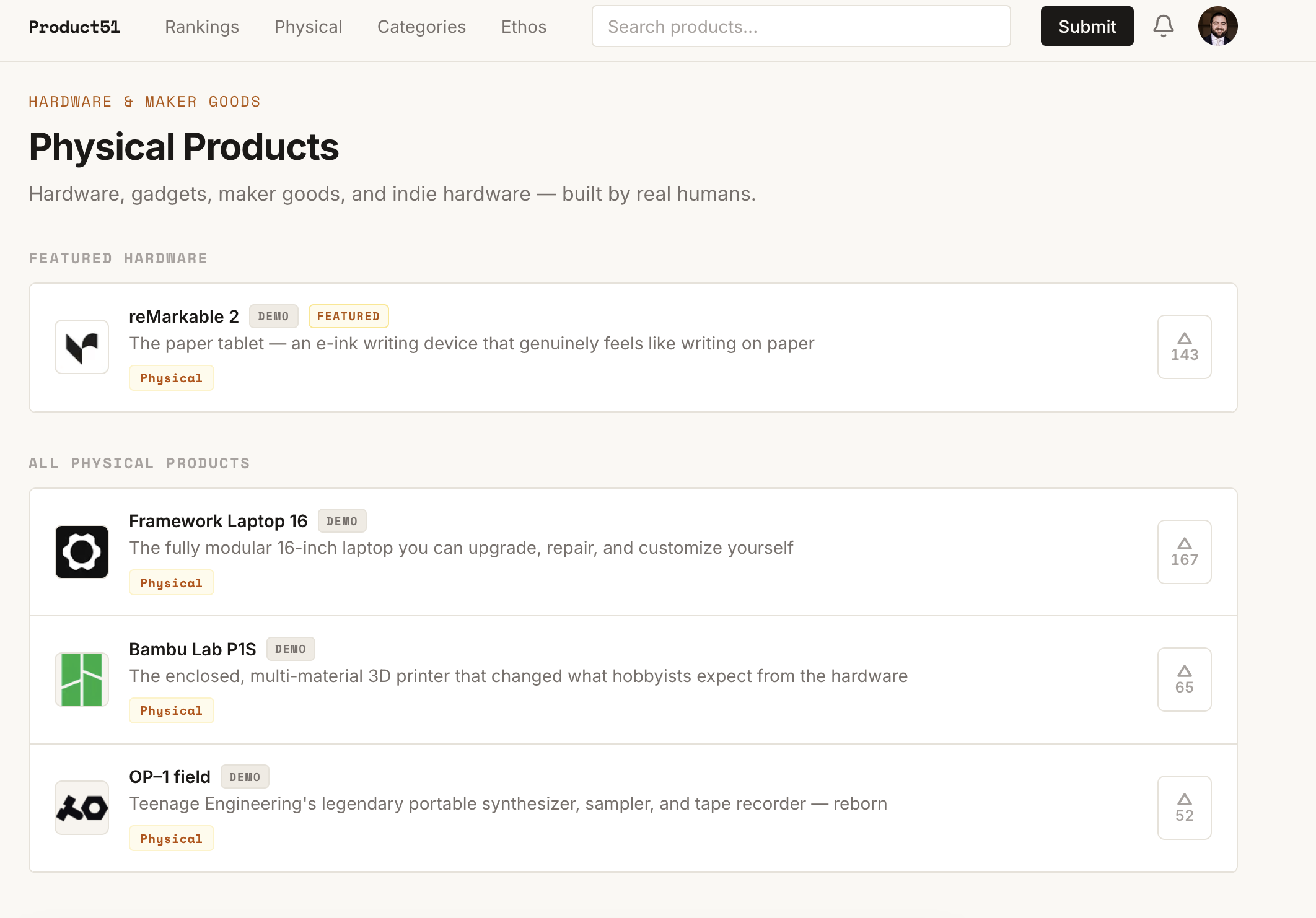Viewport: 1316px width, 918px height.
Task: Click the reMarkable 2 logo icon
Action: coord(82,347)
